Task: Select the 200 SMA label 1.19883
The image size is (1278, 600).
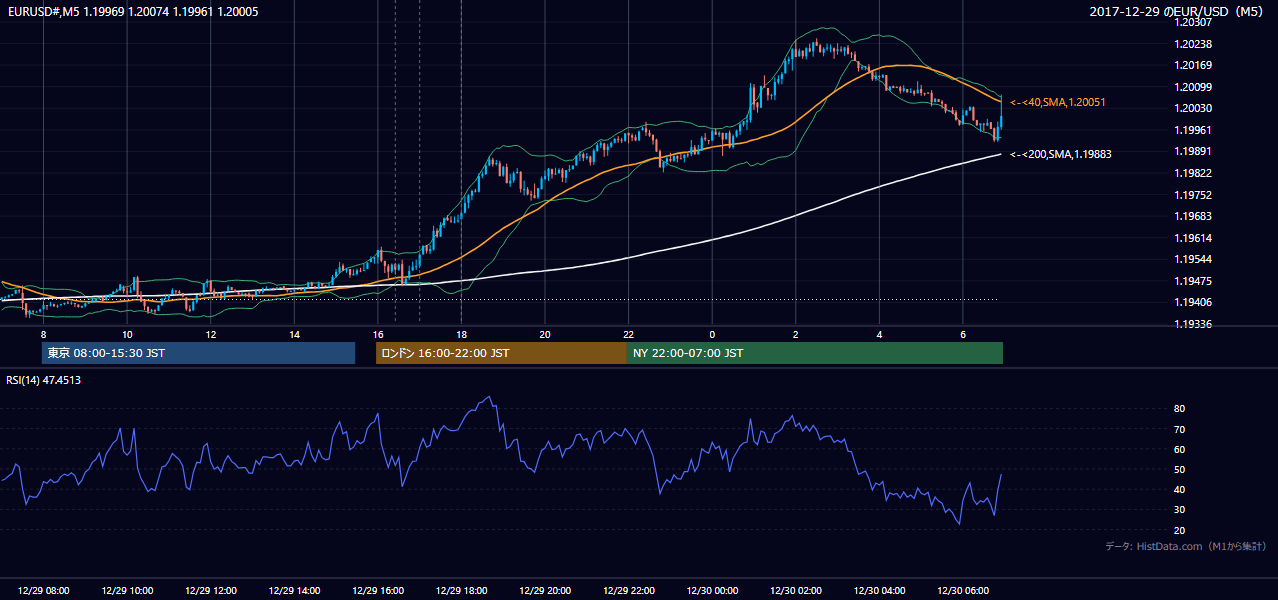Action: pos(1060,154)
